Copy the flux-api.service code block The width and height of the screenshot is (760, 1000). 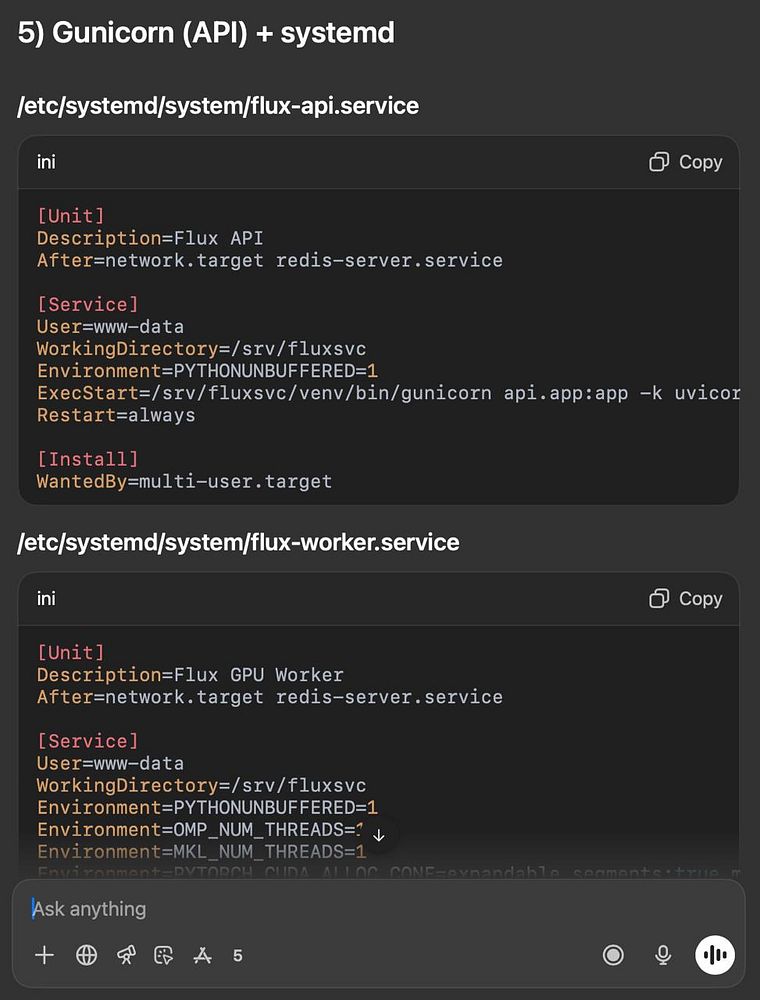686,162
